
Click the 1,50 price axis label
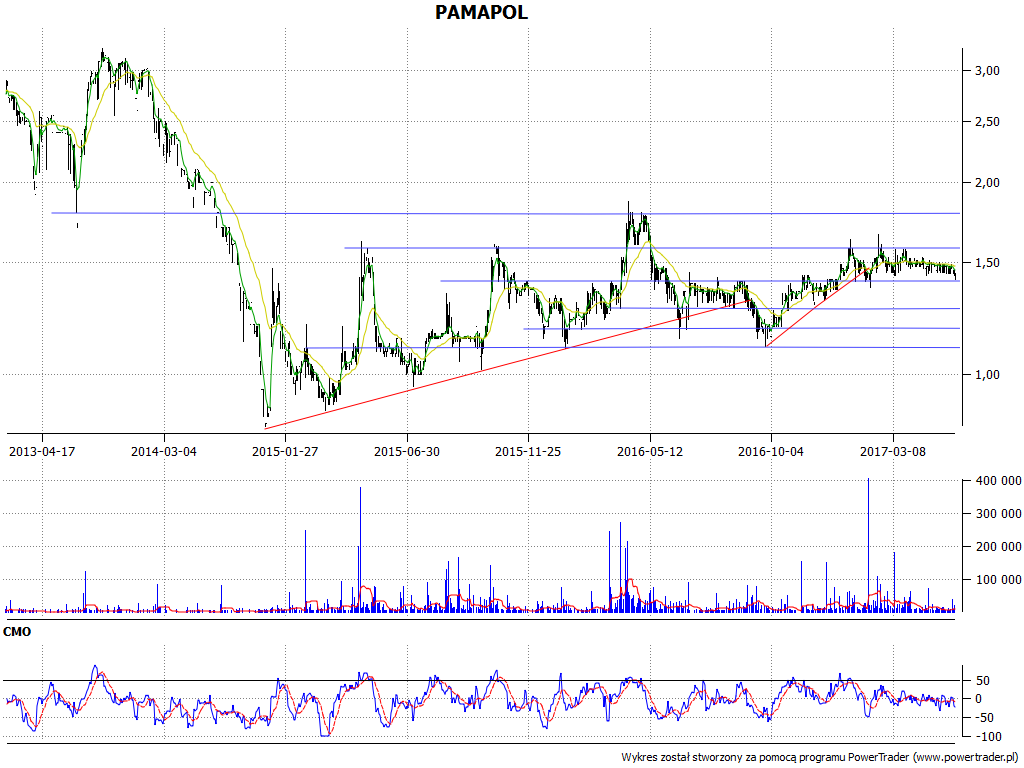[x=987, y=263]
